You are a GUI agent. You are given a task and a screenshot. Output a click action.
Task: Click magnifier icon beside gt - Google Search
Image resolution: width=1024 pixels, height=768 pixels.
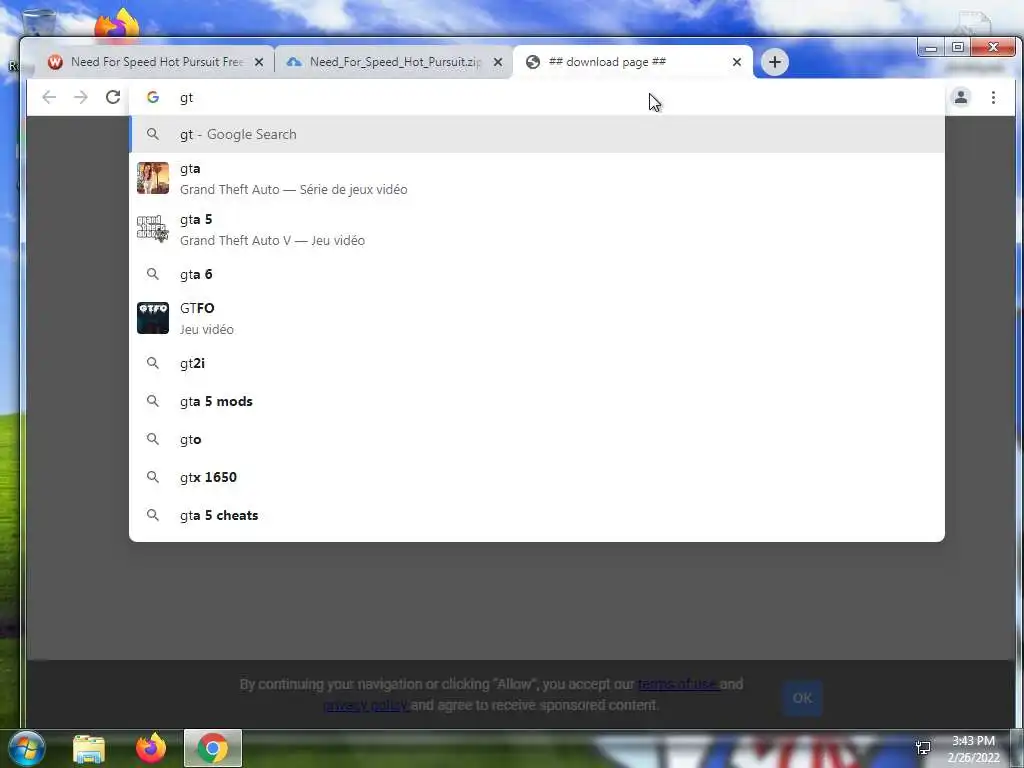point(153,134)
